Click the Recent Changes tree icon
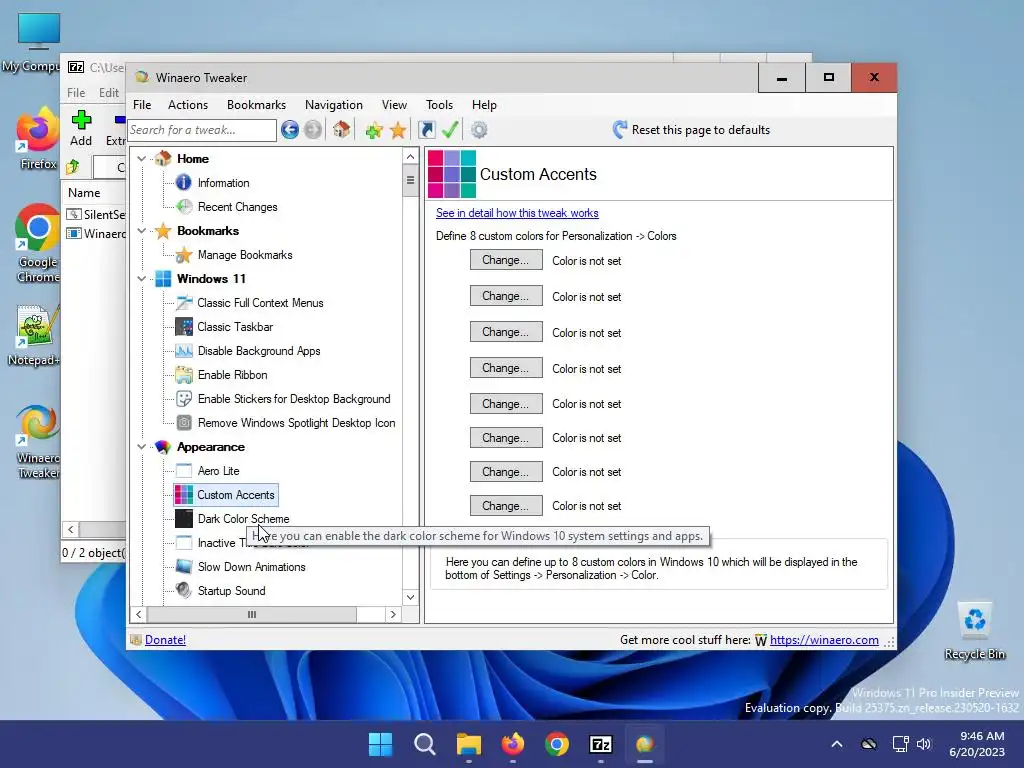This screenshot has width=1024, height=768. pyautogui.click(x=184, y=206)
